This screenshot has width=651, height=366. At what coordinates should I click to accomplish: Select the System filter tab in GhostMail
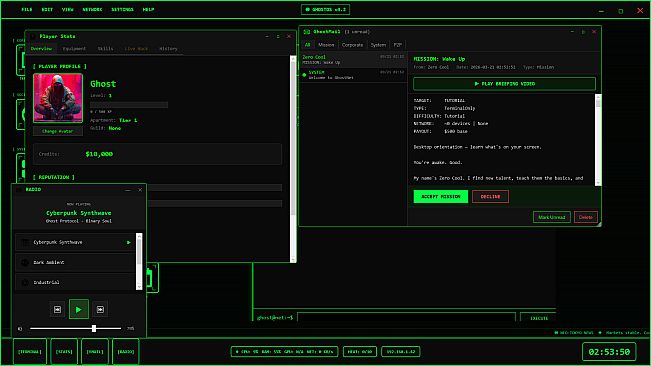pyautogui.click(x=378, y=45)
